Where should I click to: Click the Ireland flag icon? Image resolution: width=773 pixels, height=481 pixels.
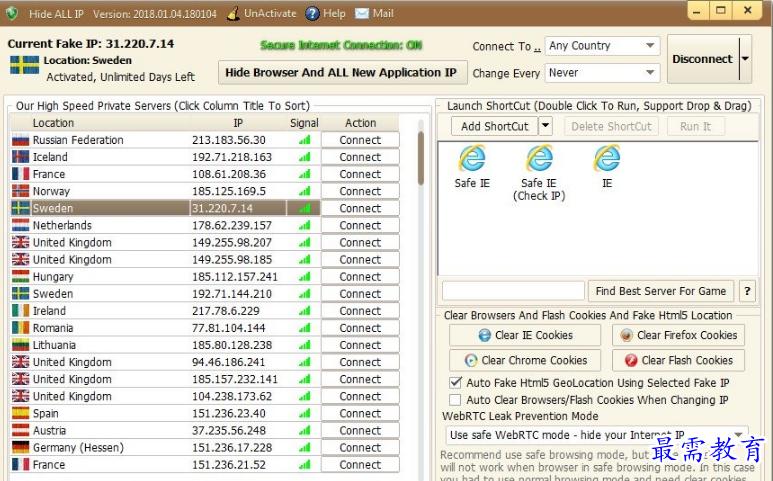20,311
